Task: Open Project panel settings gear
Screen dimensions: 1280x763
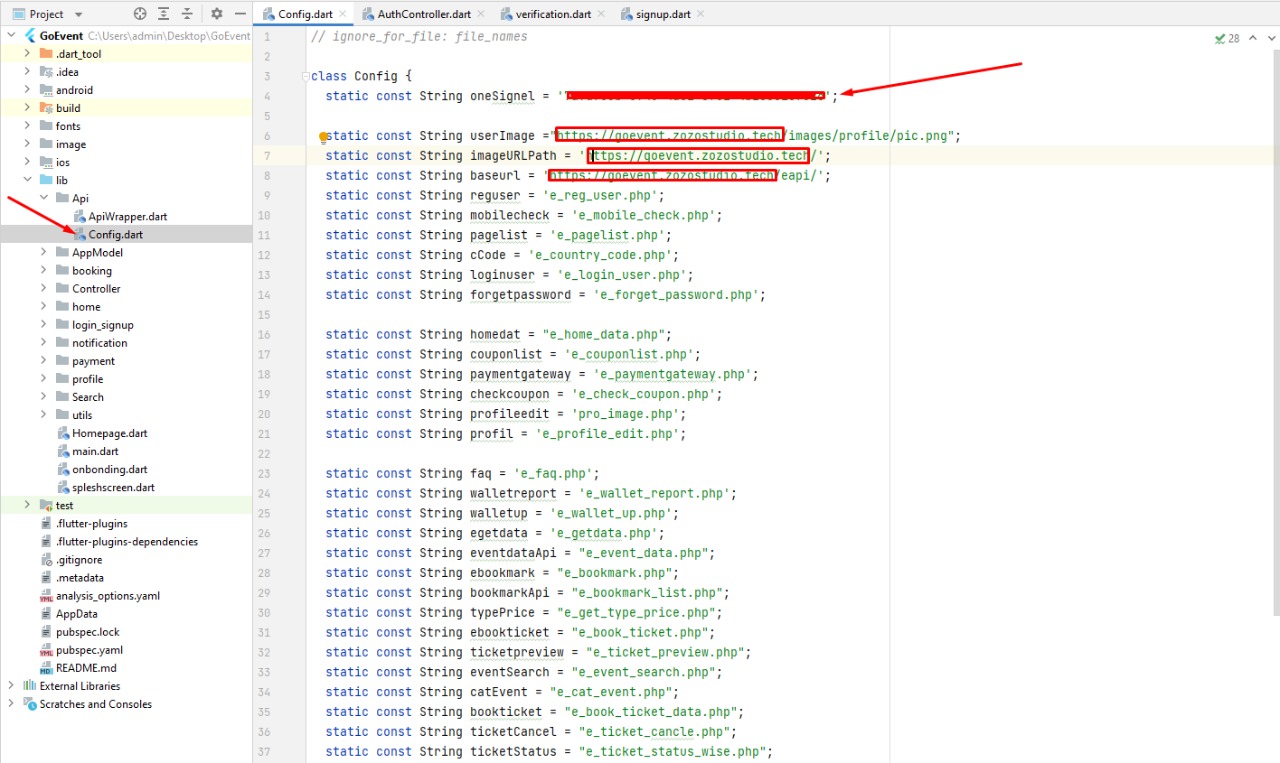Action: tap(217, 14)
